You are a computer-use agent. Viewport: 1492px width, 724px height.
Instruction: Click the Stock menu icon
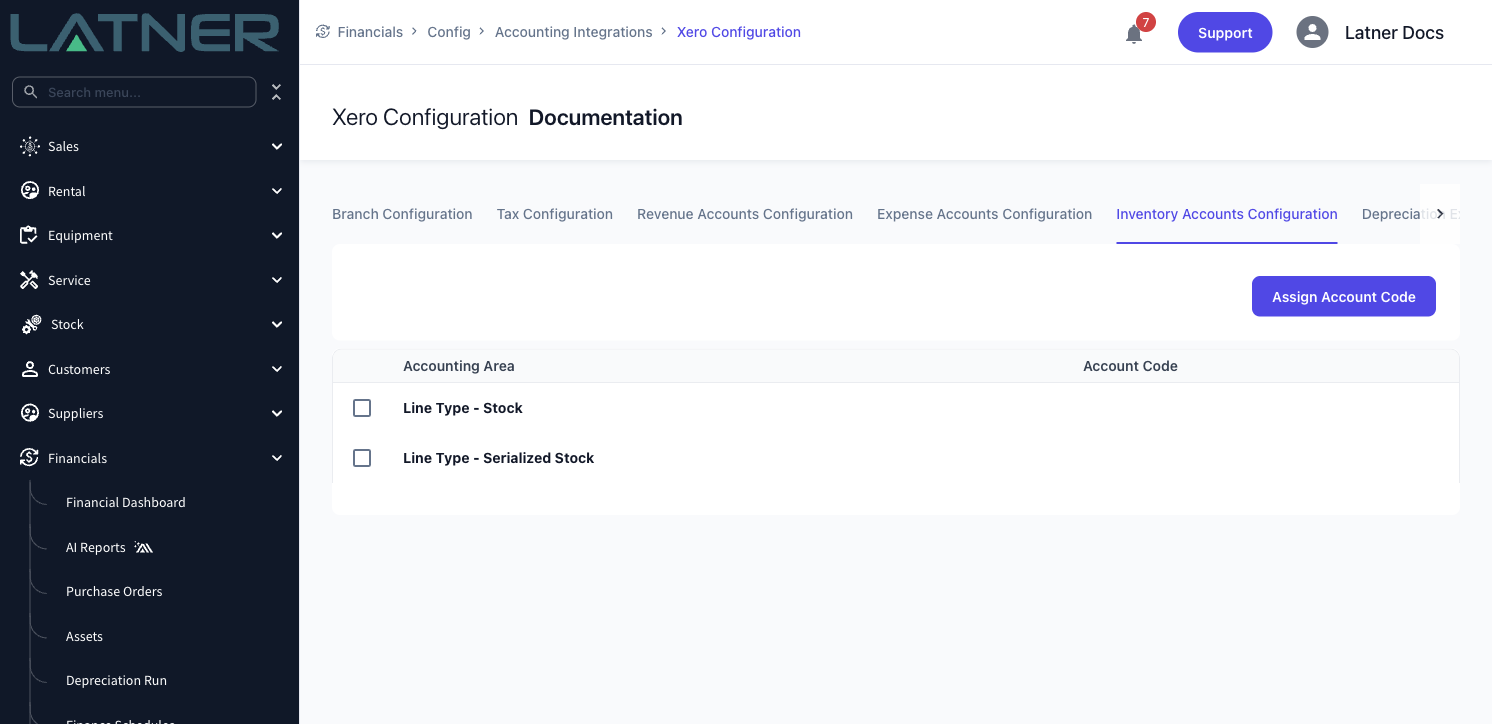pos(32,324)
